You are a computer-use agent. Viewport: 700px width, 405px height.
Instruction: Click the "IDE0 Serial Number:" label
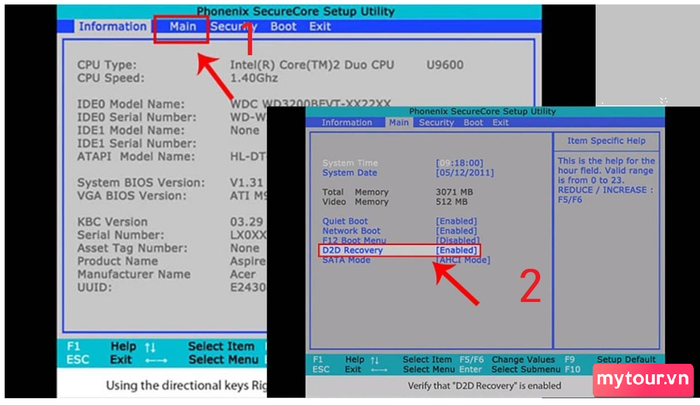(x=137, y=117)
